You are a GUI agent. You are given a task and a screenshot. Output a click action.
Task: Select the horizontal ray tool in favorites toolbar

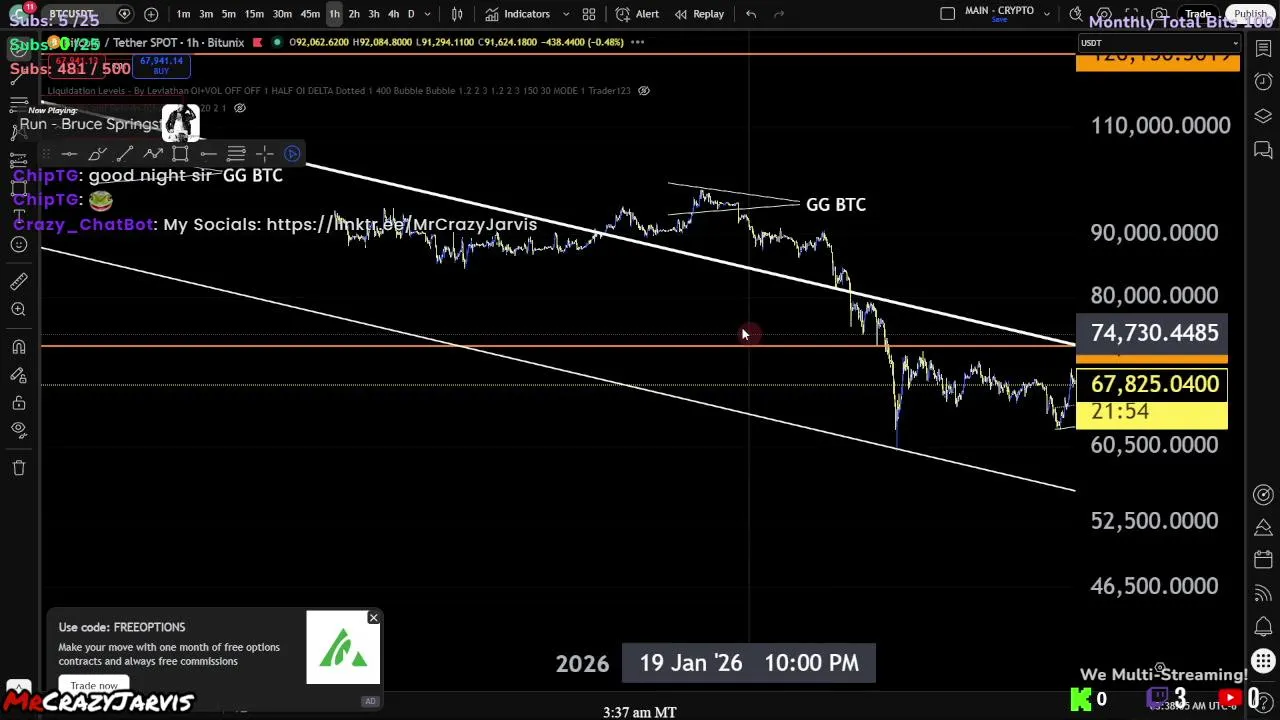[208, 154]
